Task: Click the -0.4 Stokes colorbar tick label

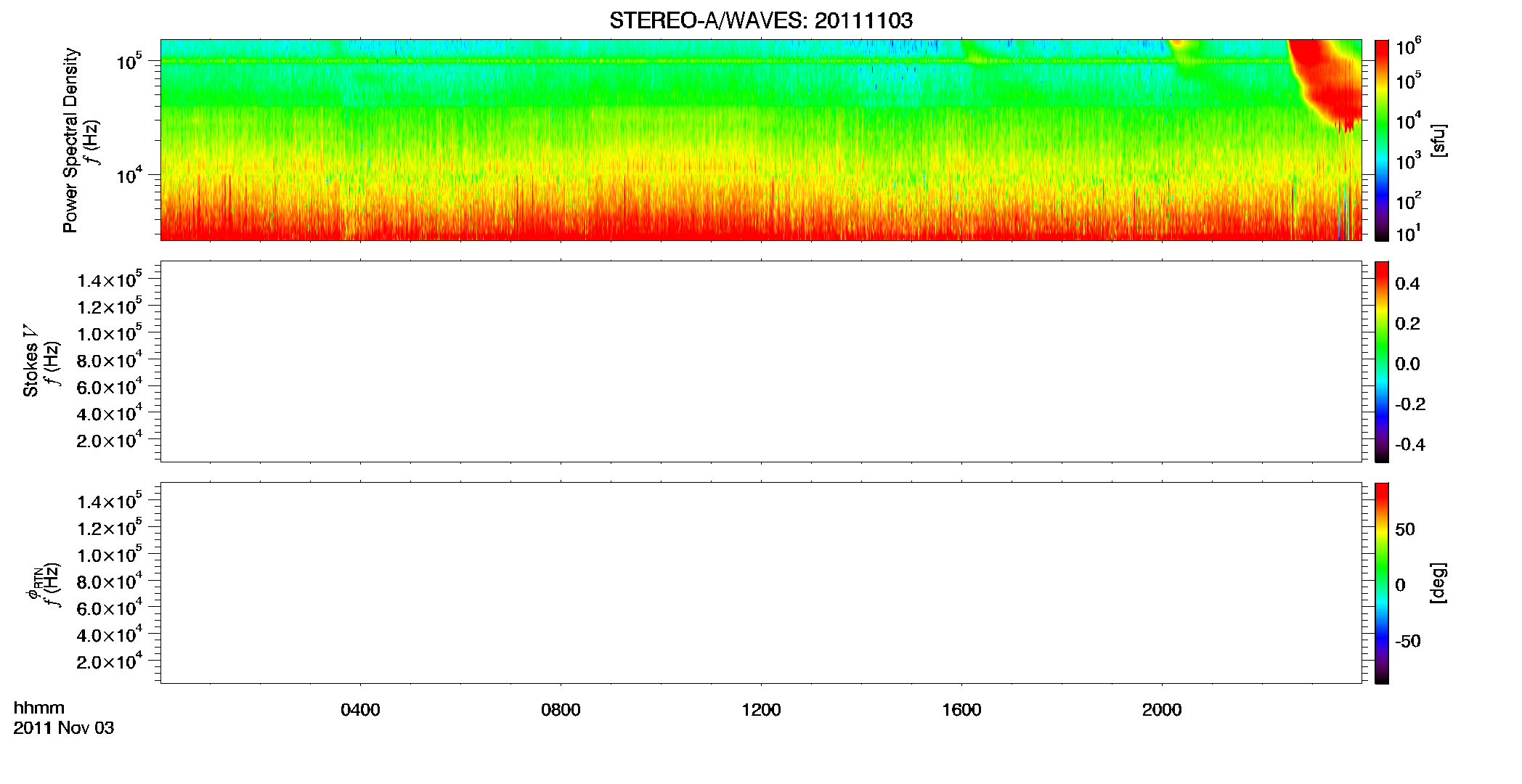Action: [1410, 444]
